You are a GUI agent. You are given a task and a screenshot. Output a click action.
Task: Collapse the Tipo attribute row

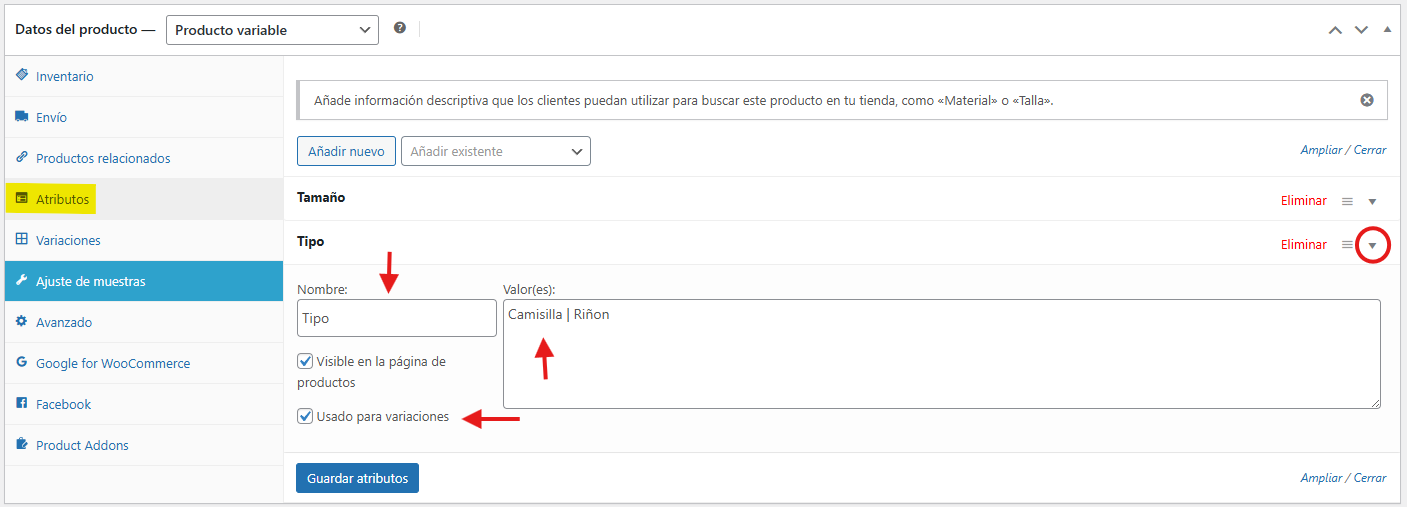coord(1373,245)
